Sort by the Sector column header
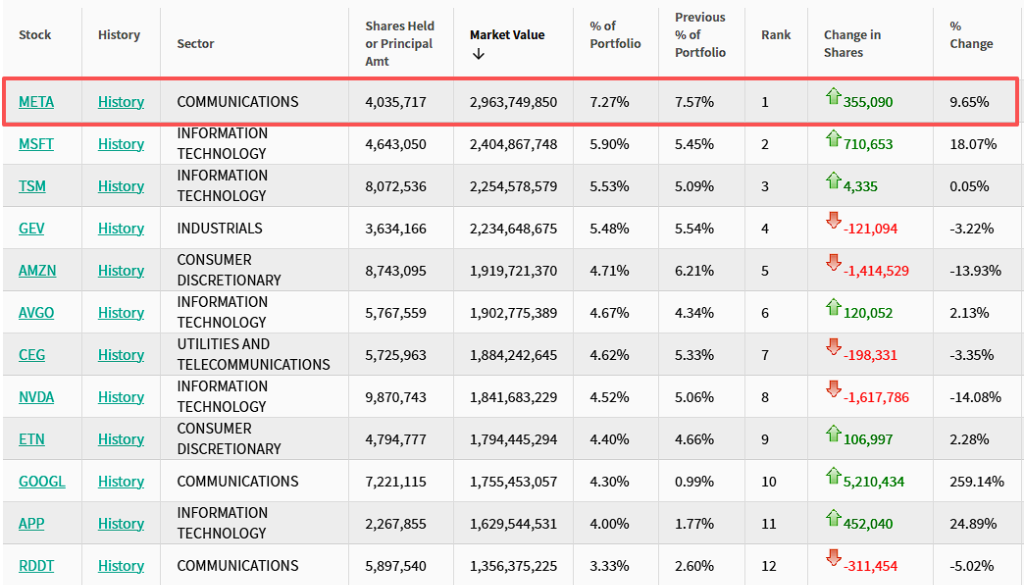The height and width of the screenshot is (585, 1024). 195,43
